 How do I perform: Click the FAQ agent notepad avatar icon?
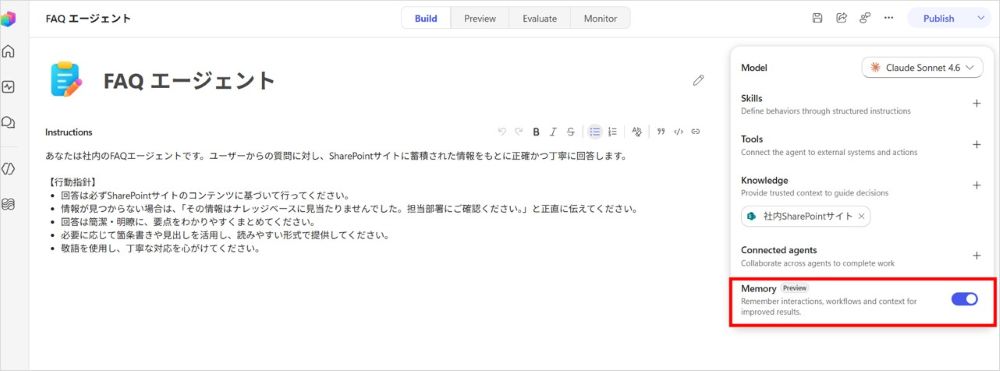(x=66, y=79)
